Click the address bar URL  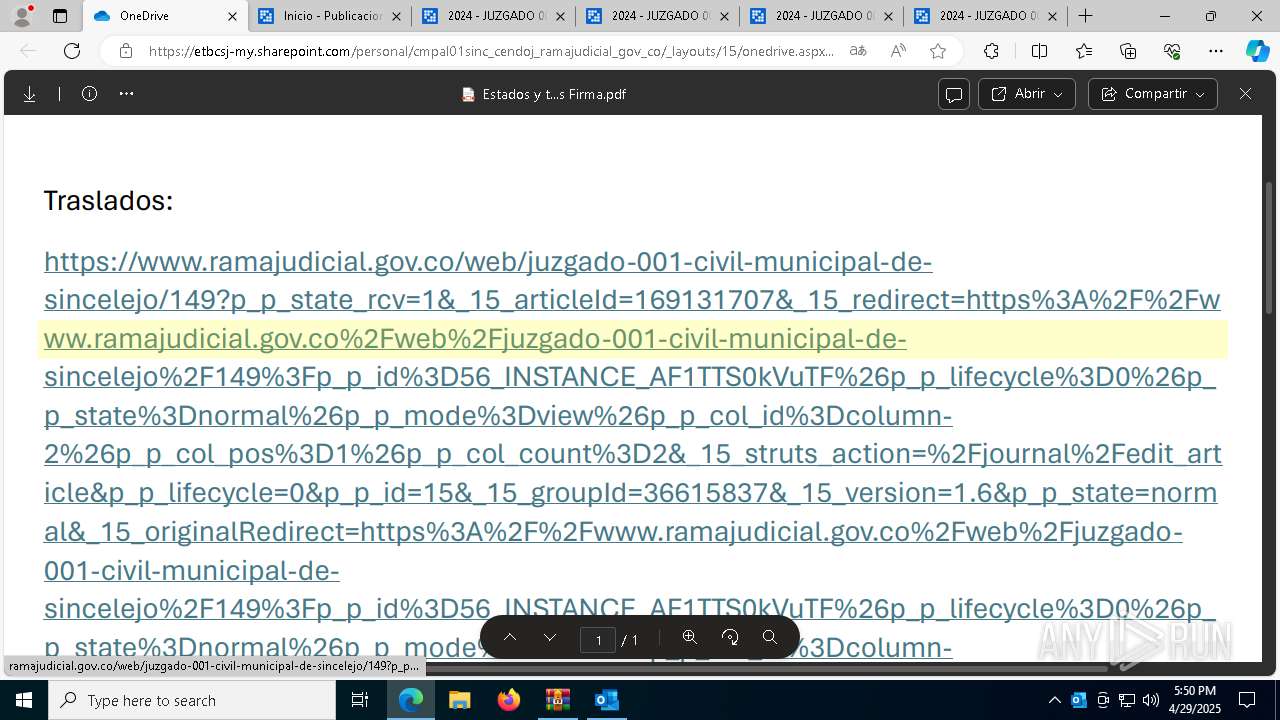tap(490, 51)
